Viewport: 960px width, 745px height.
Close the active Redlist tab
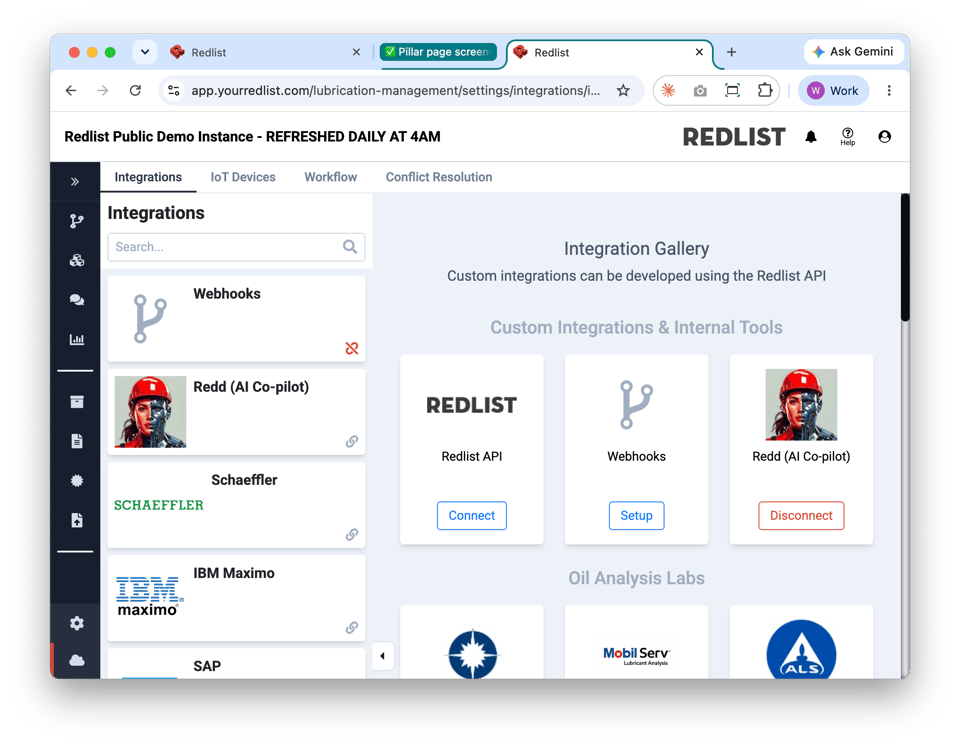coord(699,53)
